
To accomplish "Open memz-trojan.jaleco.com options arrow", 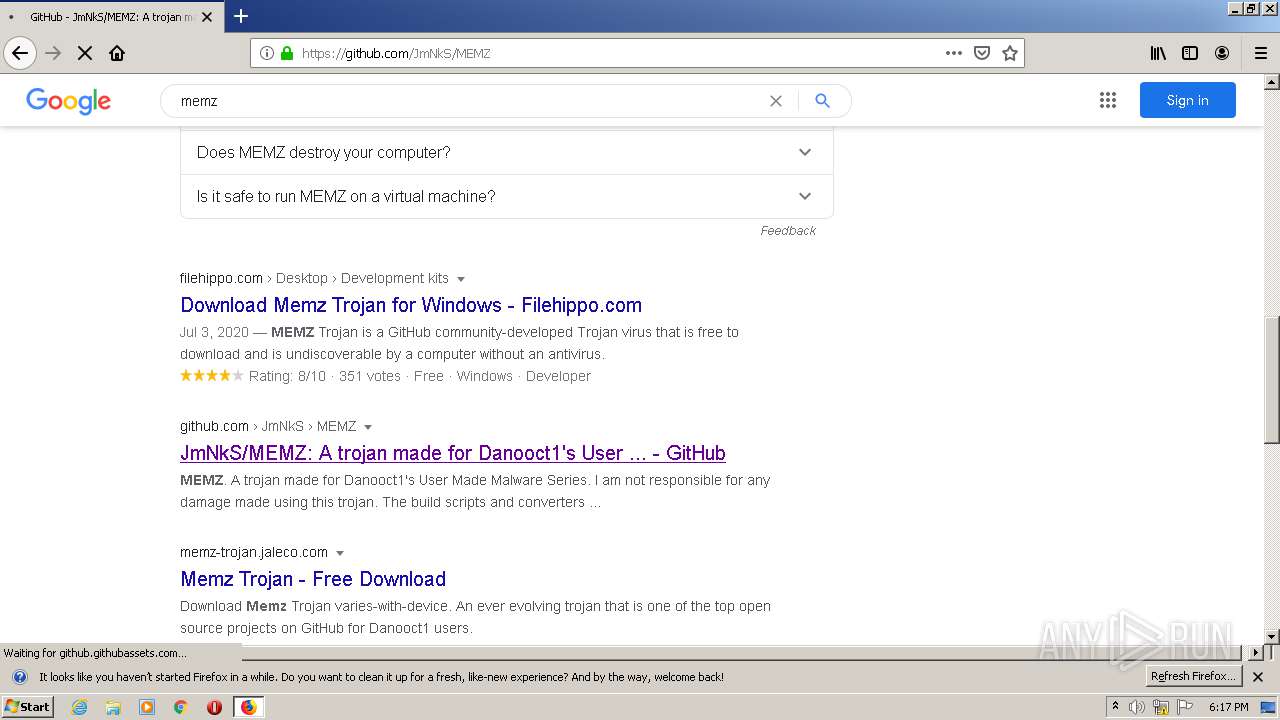I will pos(340,553).
